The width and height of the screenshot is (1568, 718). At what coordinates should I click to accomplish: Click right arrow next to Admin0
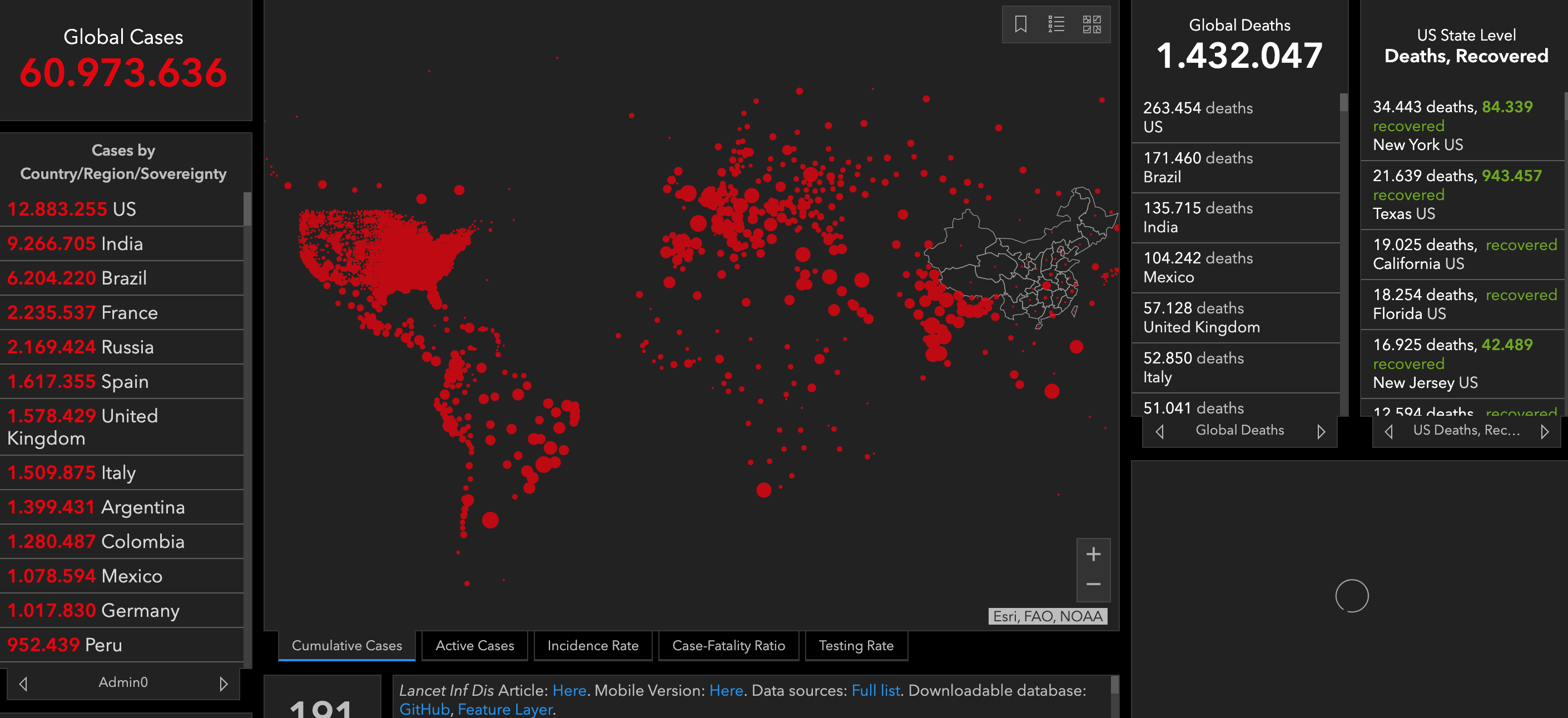pos(224,684)
